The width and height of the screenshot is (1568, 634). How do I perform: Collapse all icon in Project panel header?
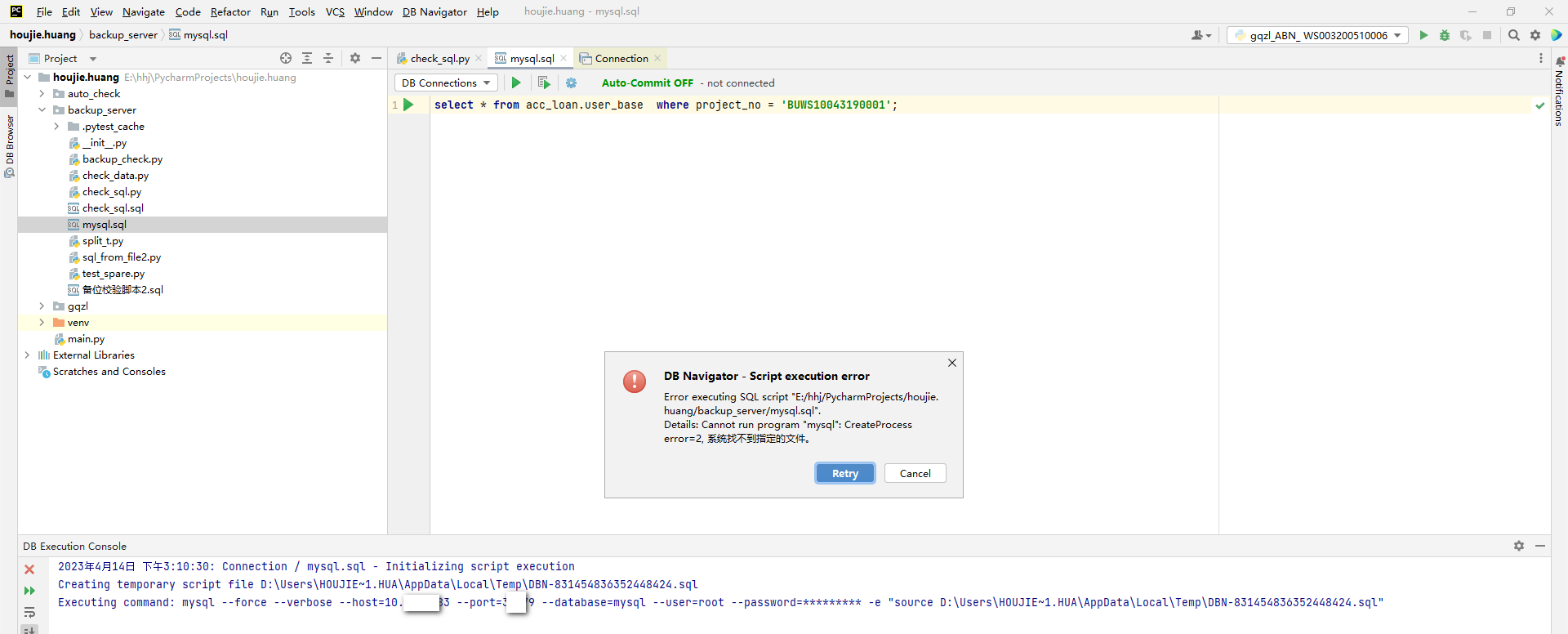(x=328, y=58)
